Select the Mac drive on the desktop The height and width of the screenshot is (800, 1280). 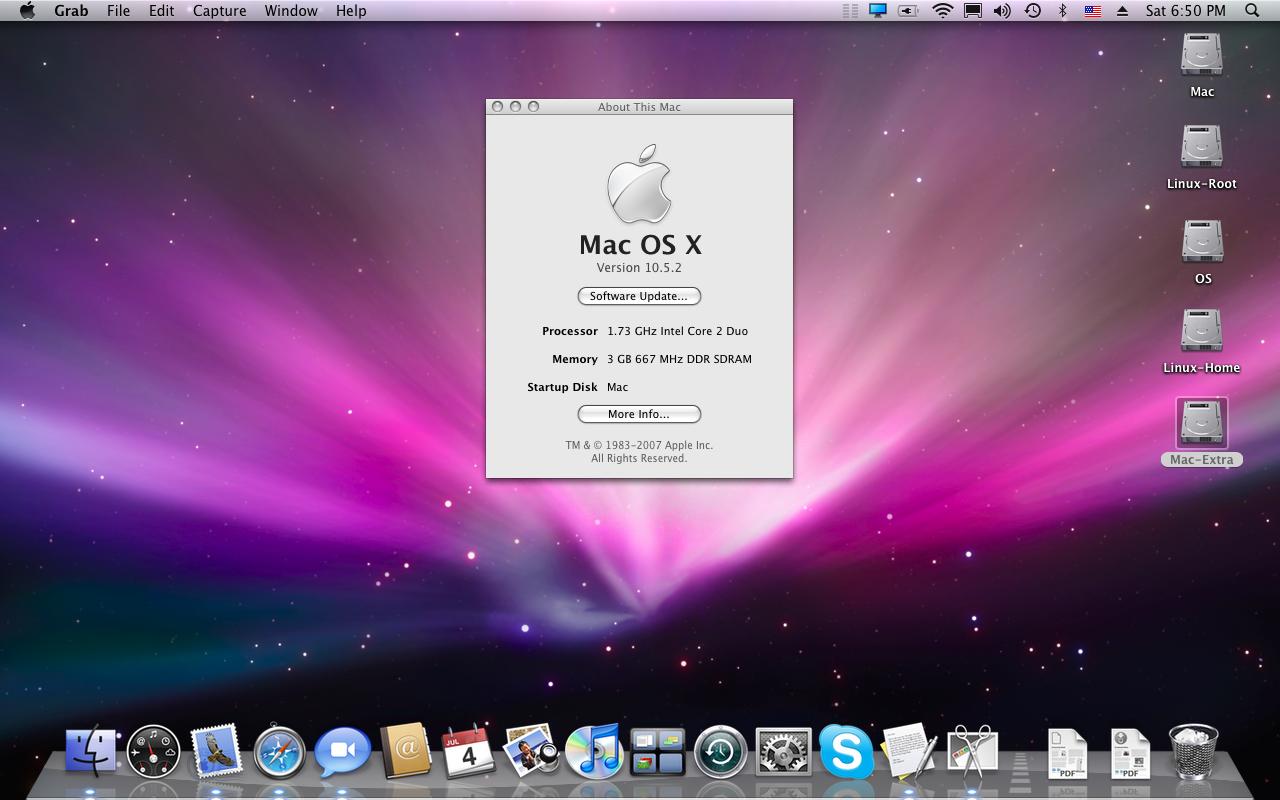point(1201,65)
